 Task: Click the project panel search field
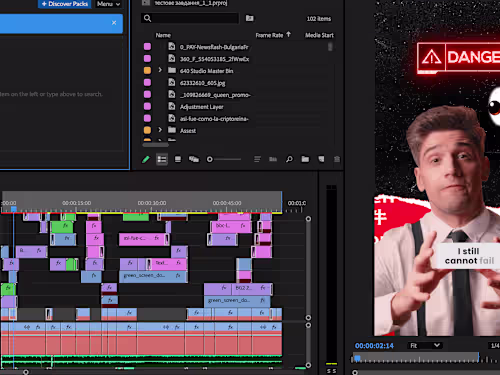click(195, 18)
